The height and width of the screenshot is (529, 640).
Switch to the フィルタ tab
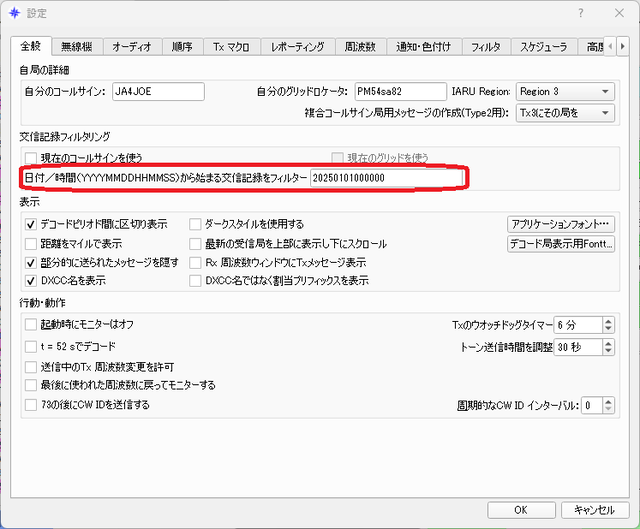pos(486,47)
